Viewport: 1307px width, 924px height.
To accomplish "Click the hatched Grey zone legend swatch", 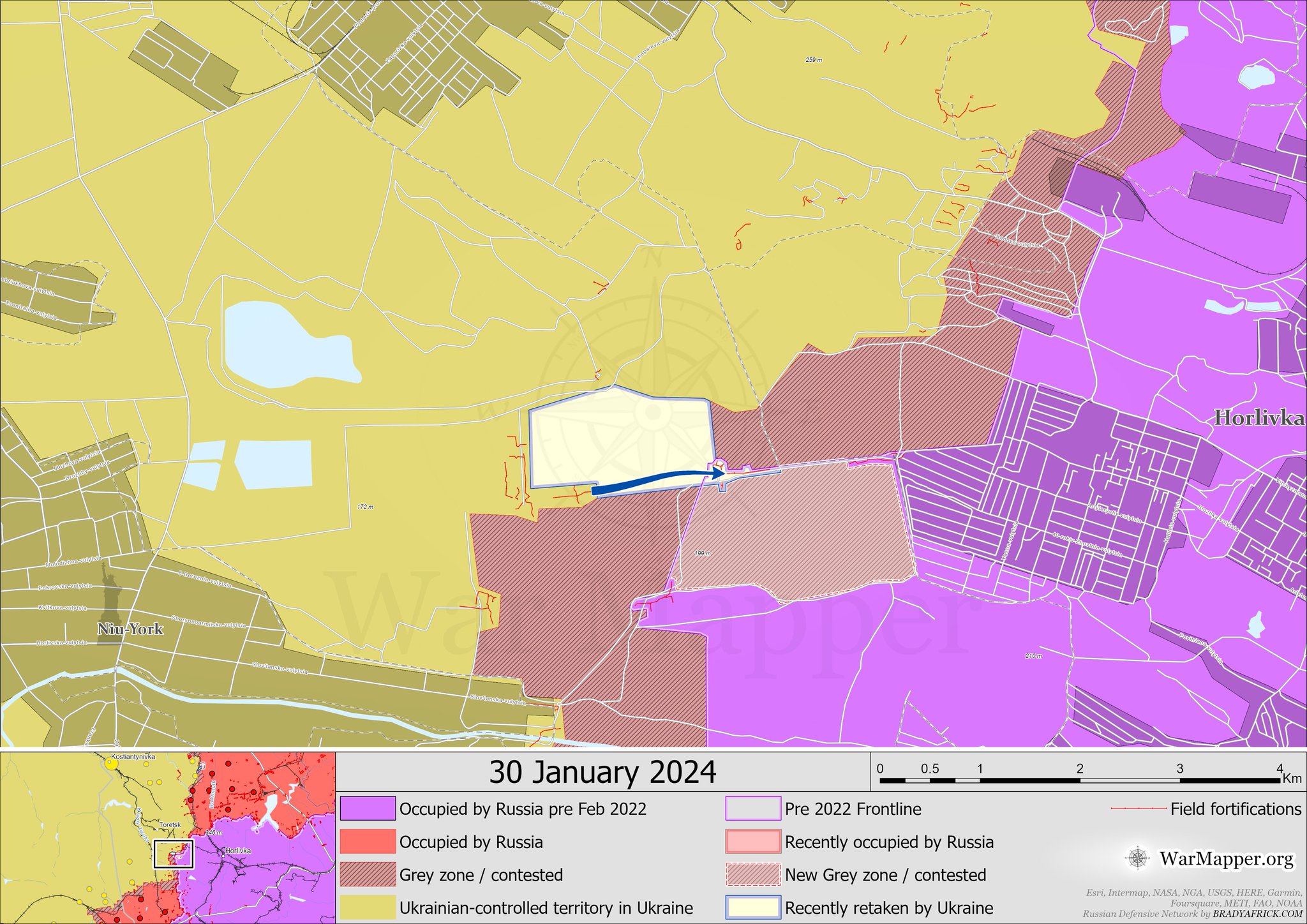I will [x=367, y=875].
